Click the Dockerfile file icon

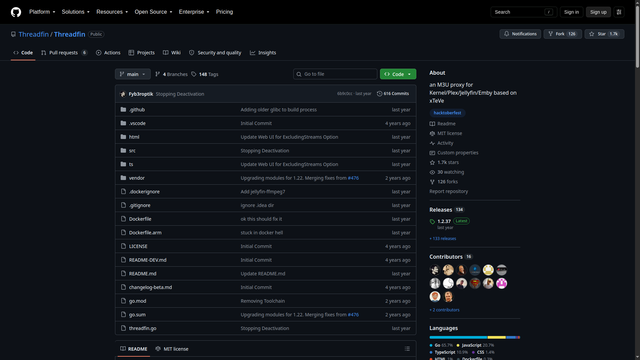123,219
